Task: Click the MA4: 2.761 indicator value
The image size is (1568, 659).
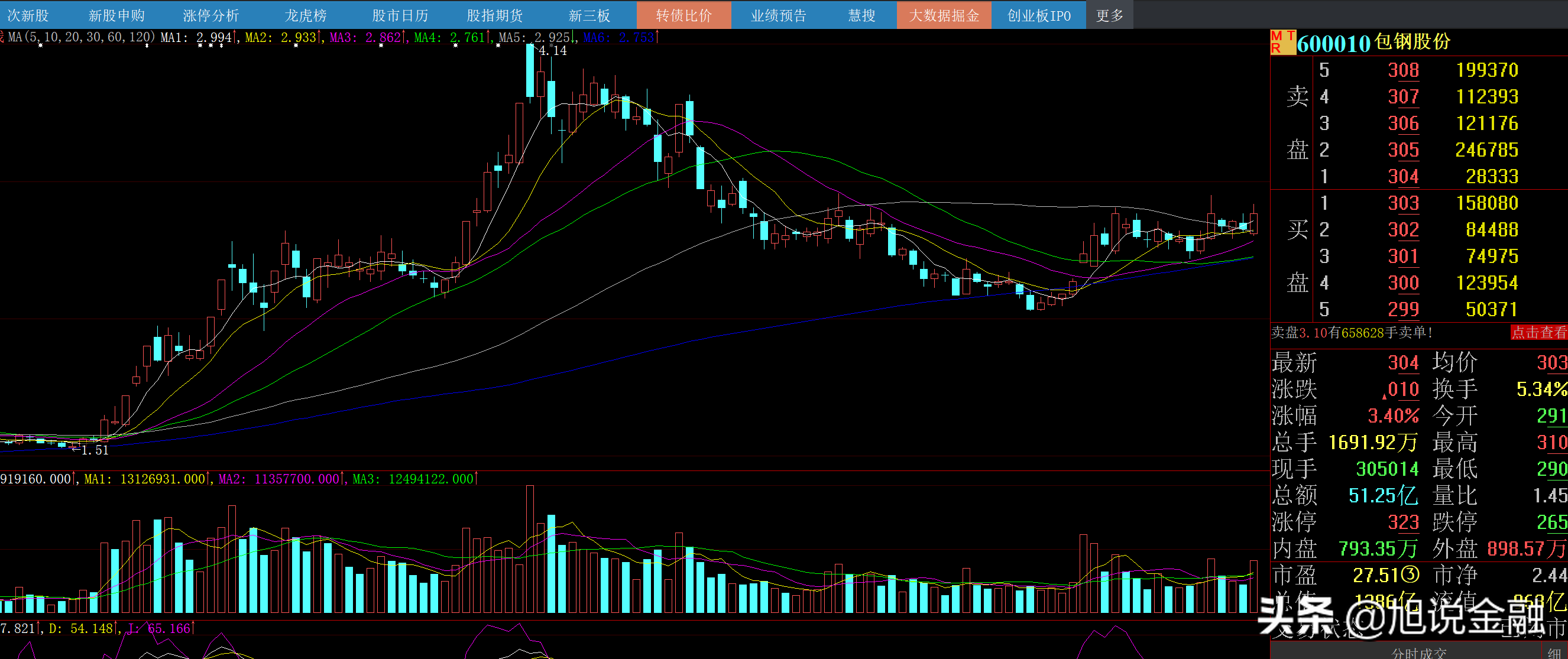Action: tap(452, 37)
